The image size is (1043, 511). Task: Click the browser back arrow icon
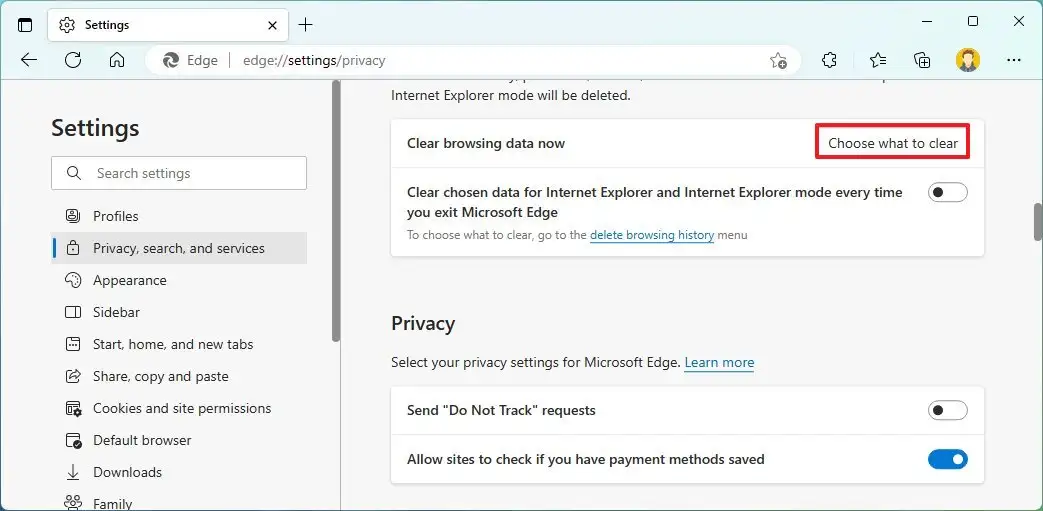coord(29,60)
